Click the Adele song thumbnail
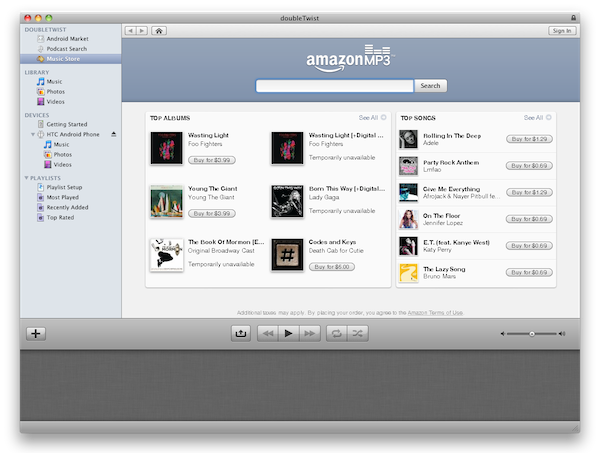The width and height of the screenshot is (600, 453). click(x=408, y=139)
